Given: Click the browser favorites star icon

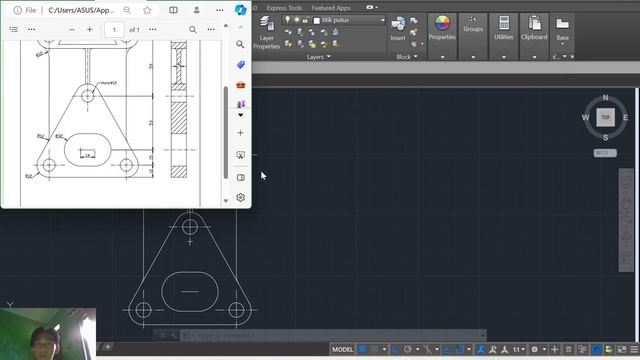Looking at the screenshot, I should tap(147, 10).
